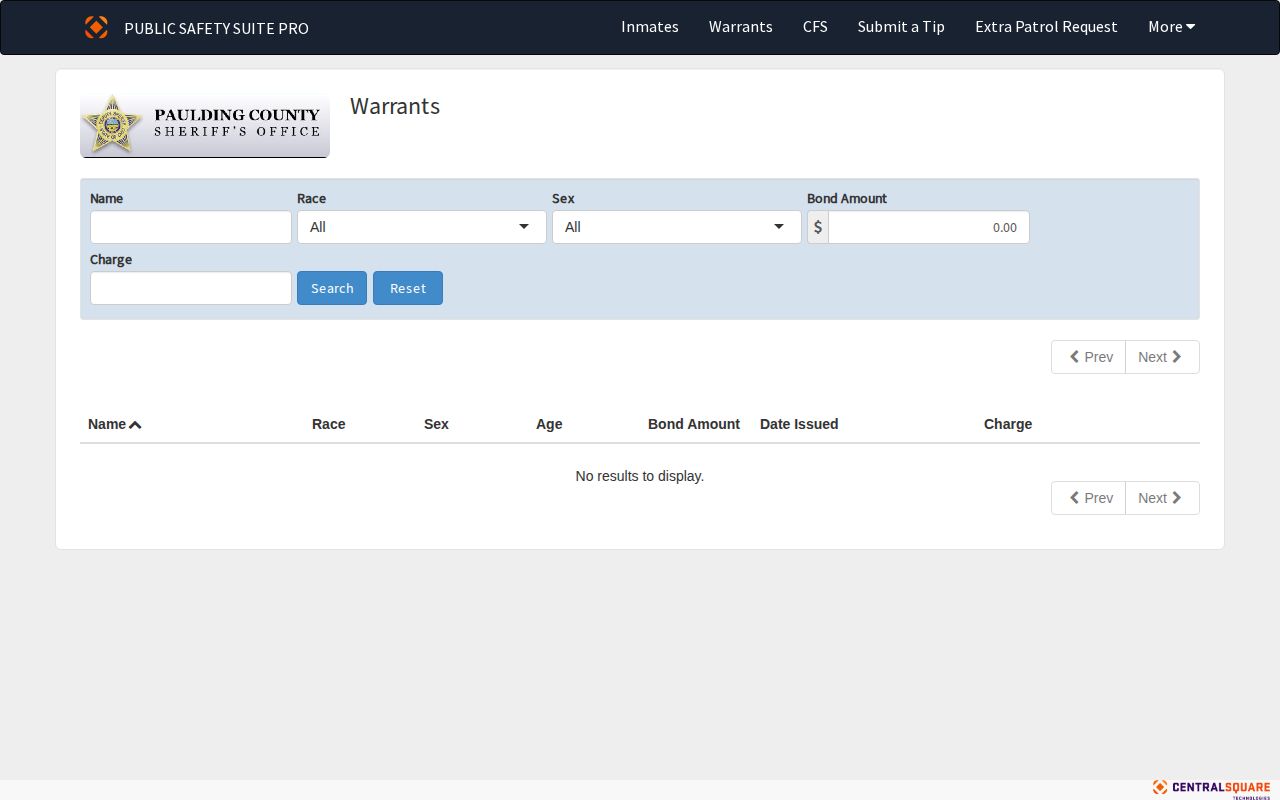This screenshot has height=800, width=1280.
Task: Sort results by Date Issued
Action: (799, 424)
